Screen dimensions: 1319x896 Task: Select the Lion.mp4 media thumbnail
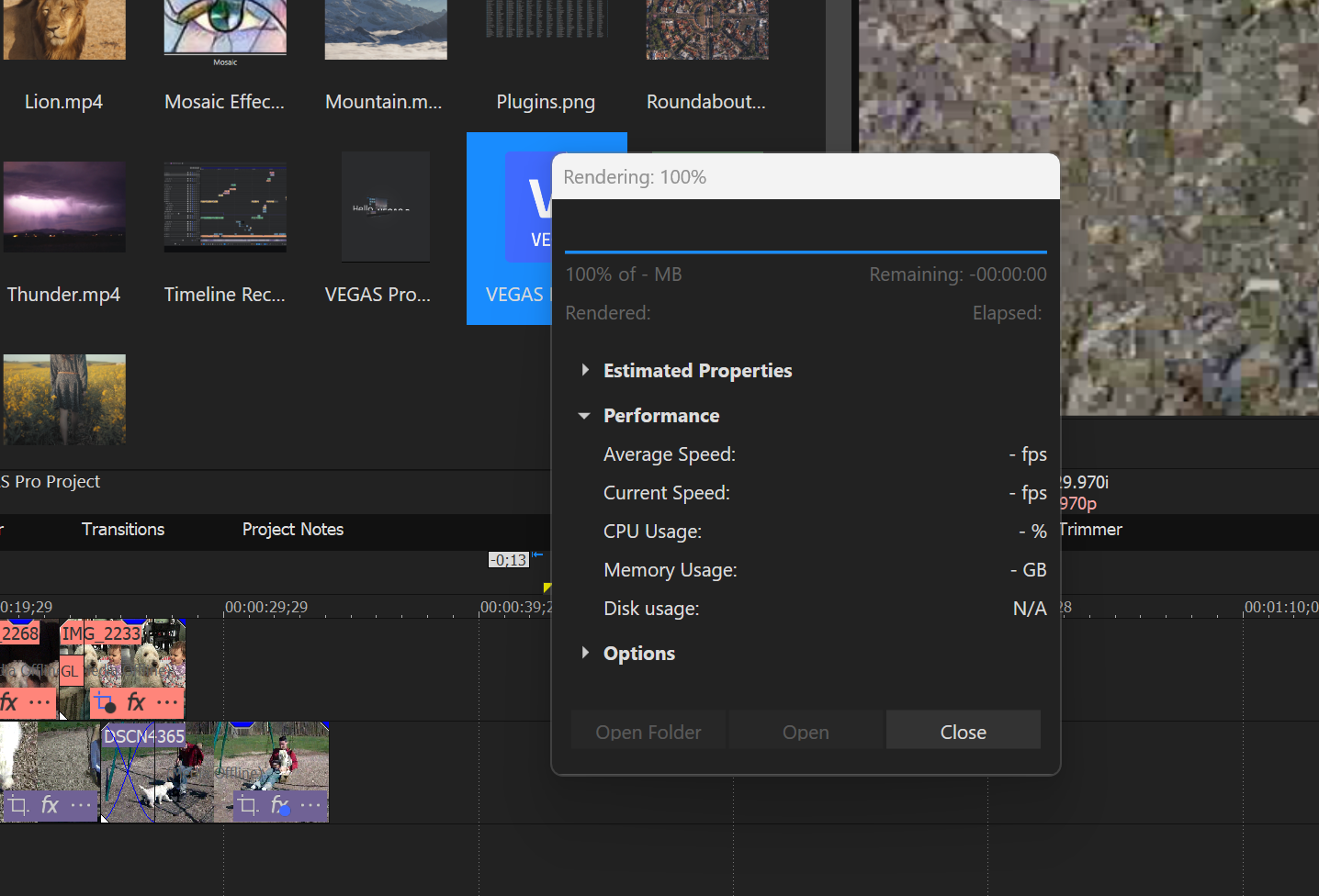tap(64, 29)
